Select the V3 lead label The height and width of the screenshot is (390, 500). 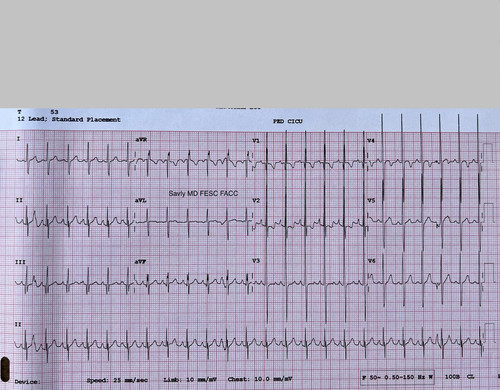tap(256, 261)
